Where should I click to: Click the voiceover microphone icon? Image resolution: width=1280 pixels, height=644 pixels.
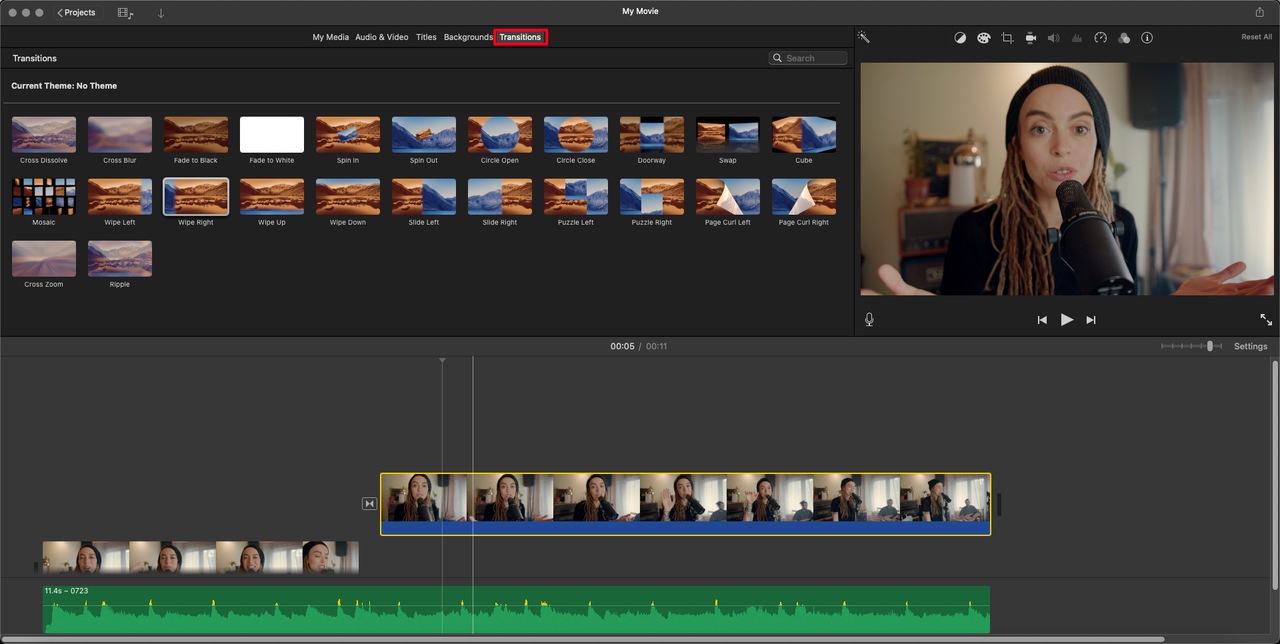pyautogui.click(x=869, y=319)
